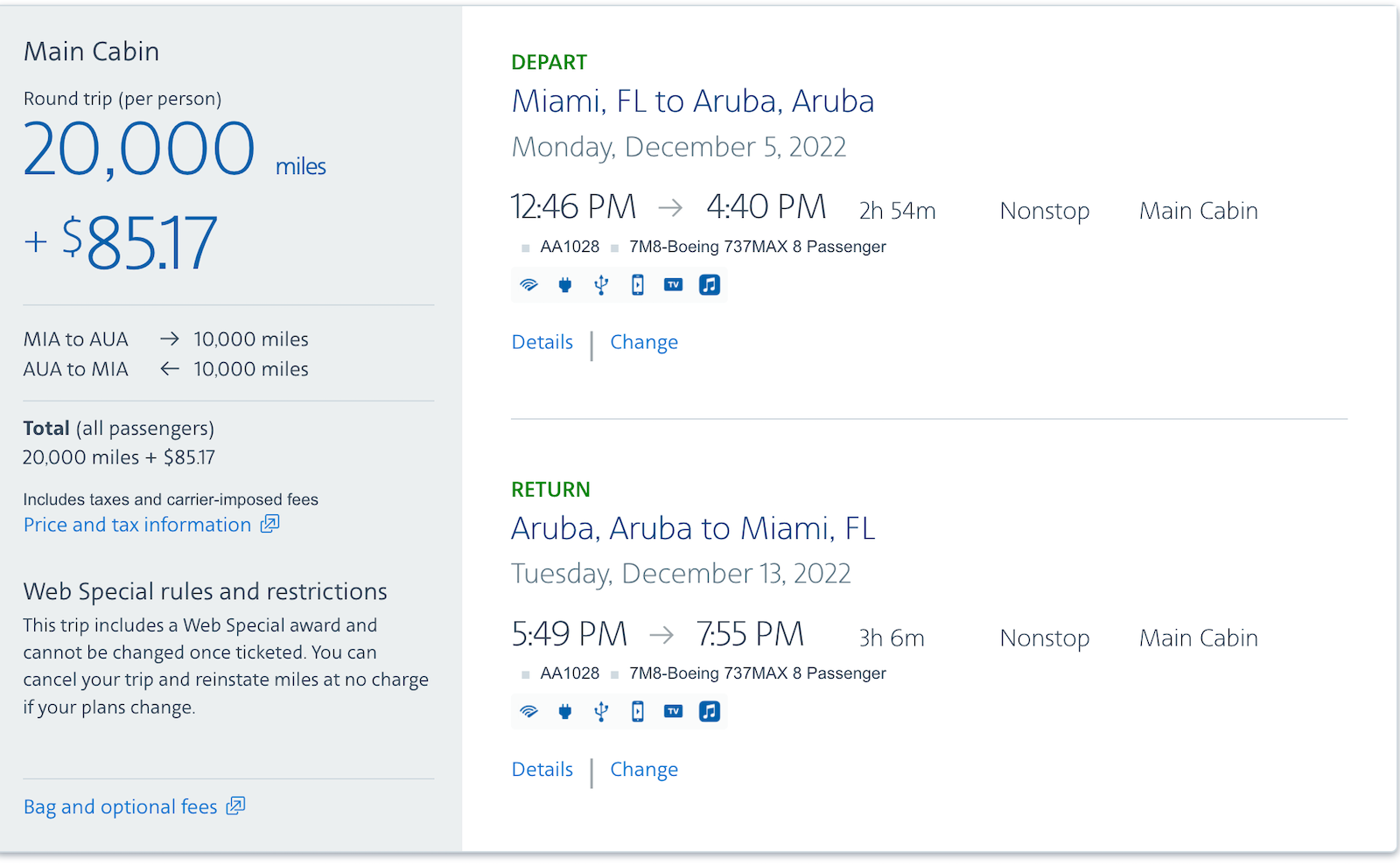Click the mobile device icon on the return flight
The width and height of the screenshot is (1400, 865).
pyautogui.click(x=637, y=711)
